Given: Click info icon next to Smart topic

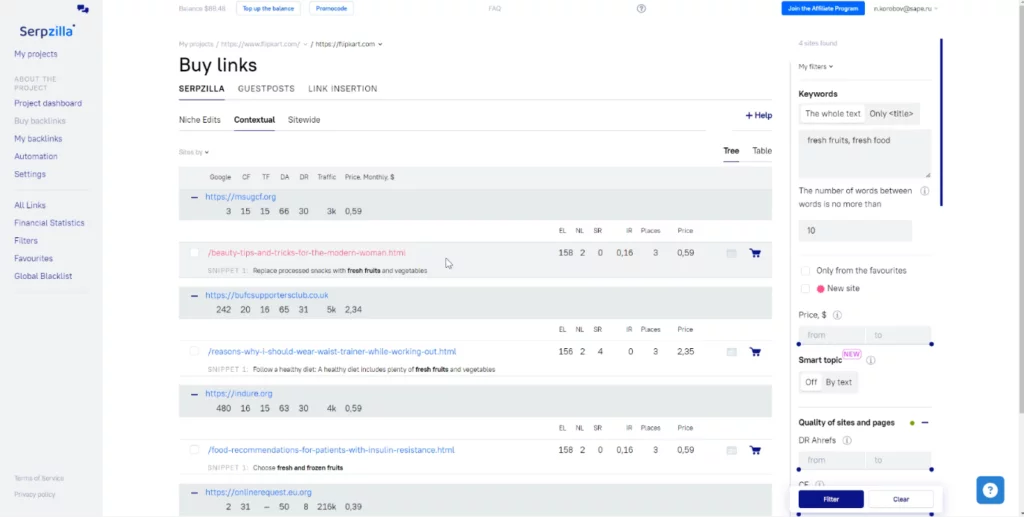Looking at the screenshot, I should coord(871,360).
